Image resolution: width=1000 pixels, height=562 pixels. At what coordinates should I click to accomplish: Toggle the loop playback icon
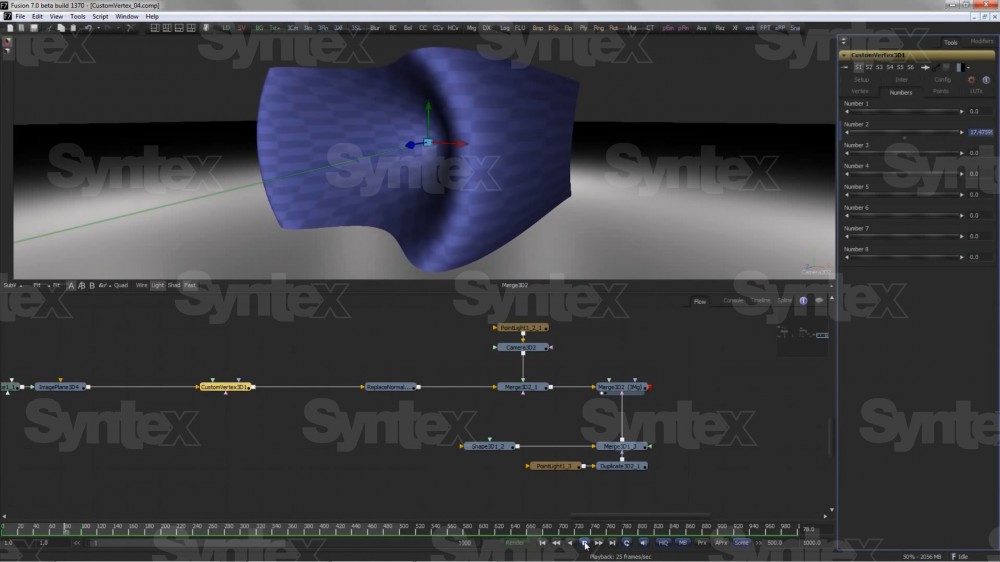point(627,542)
